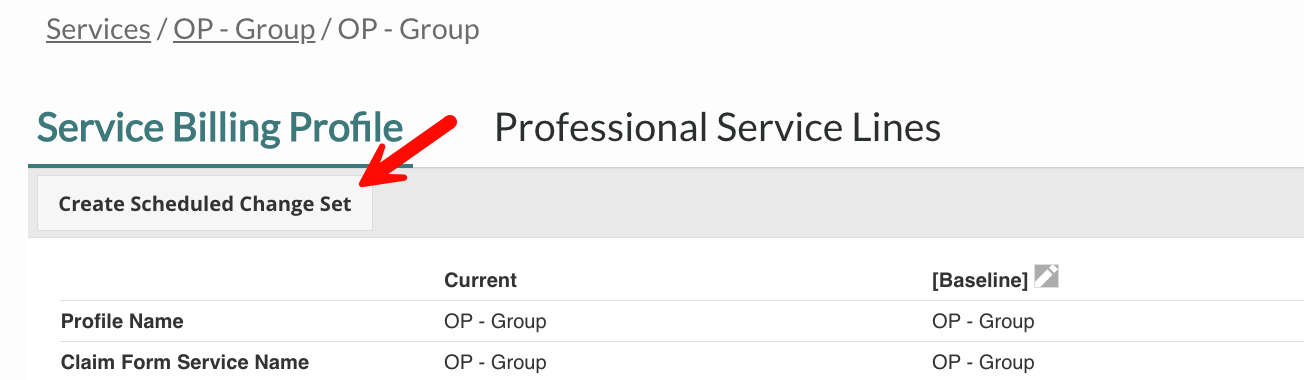The height and width of the screenshot is (380, 1304).
Task: Click the slash before the last breadcrumb
Action: [x=326, y=29]
